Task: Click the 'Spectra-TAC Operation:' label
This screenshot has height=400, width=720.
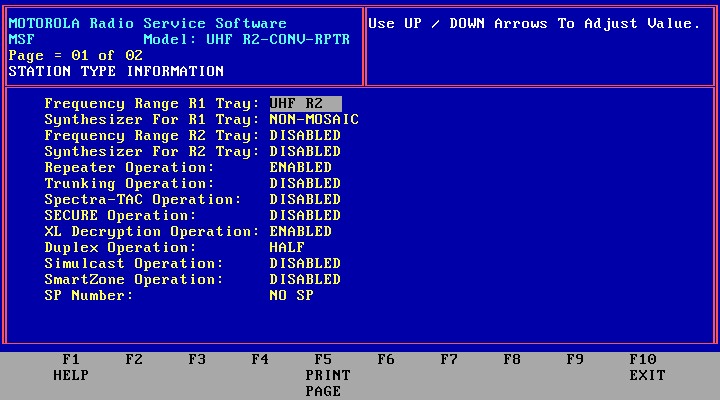Action: (x=143, y=200)
